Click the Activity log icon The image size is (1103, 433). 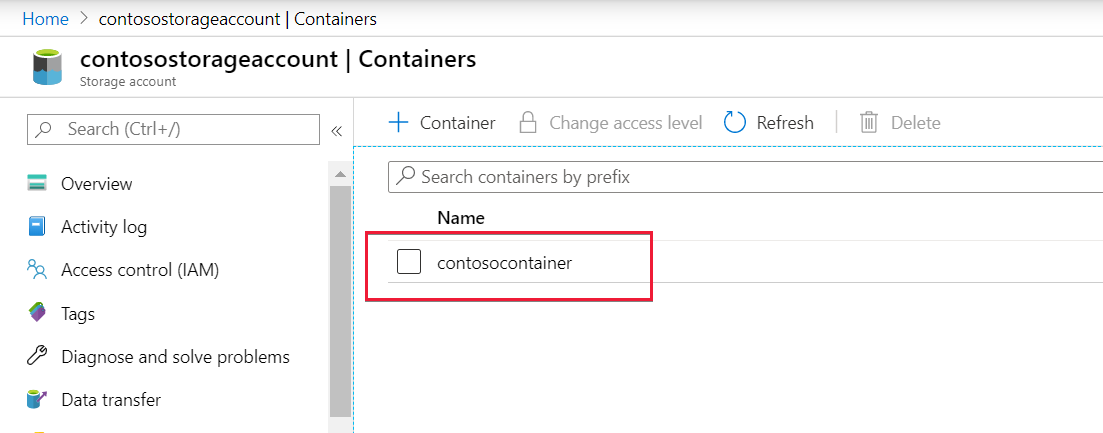[38, 227]
